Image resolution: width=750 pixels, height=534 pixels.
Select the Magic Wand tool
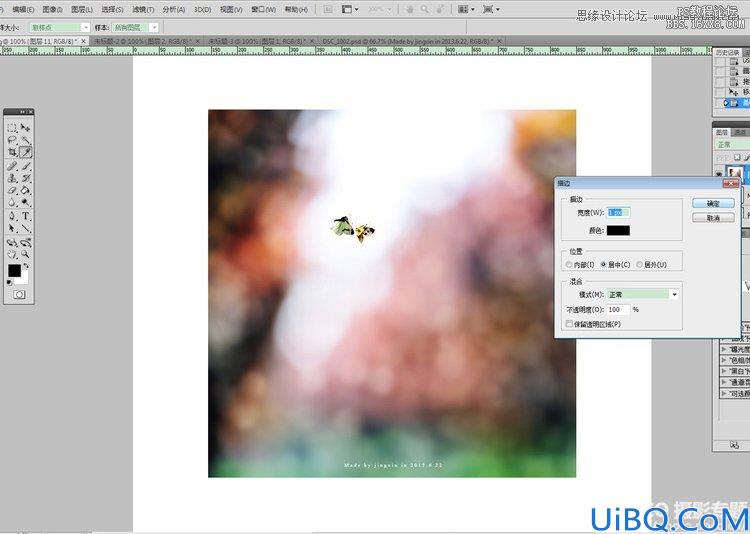pos(25,140)
